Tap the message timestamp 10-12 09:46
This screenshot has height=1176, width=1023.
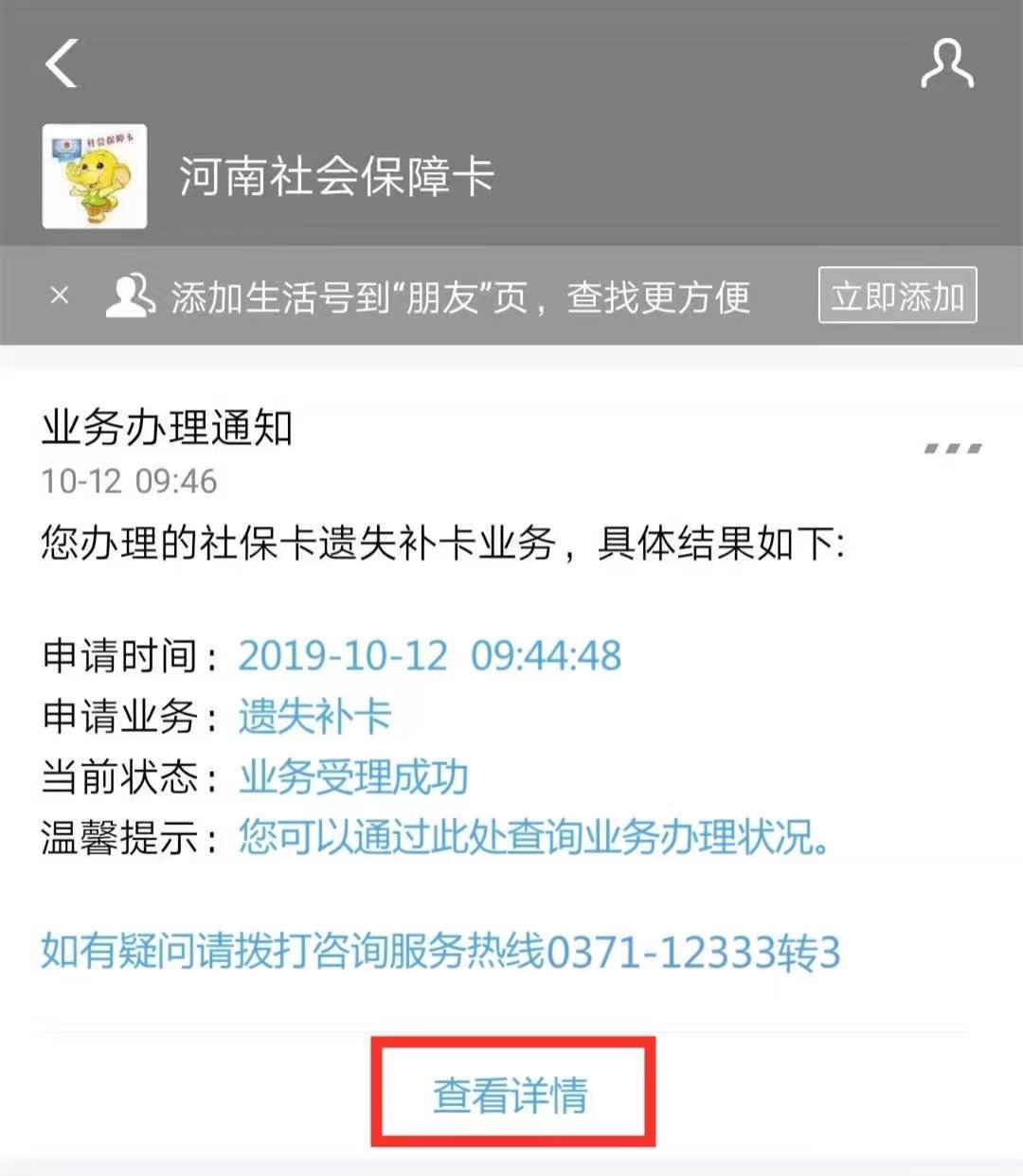pos(129,481)
